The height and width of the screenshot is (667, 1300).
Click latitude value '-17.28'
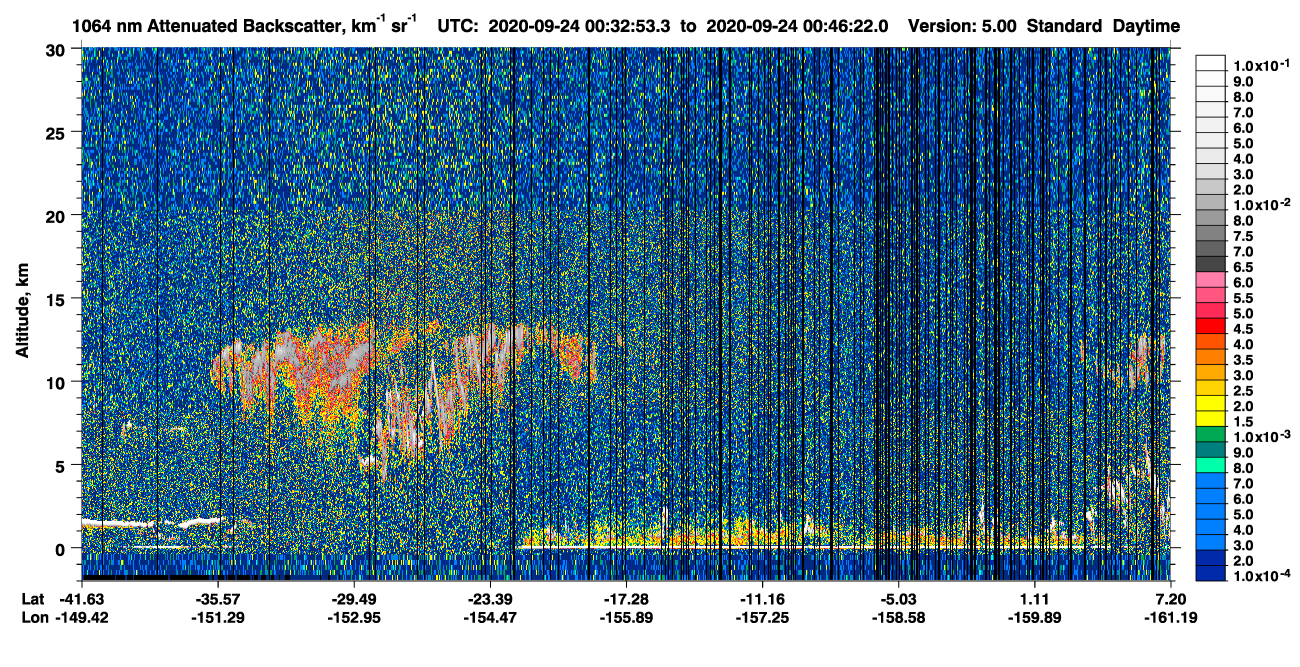(626, 599)
